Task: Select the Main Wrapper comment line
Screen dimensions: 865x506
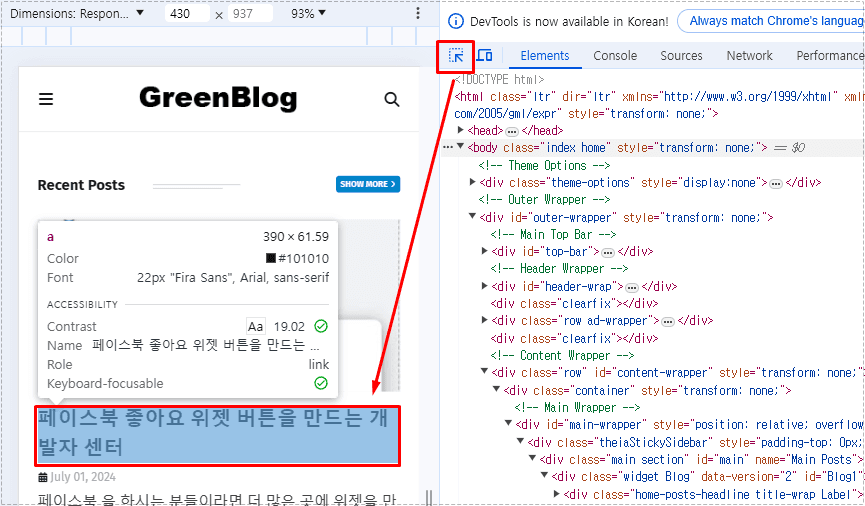Action: tap(578, 407)
